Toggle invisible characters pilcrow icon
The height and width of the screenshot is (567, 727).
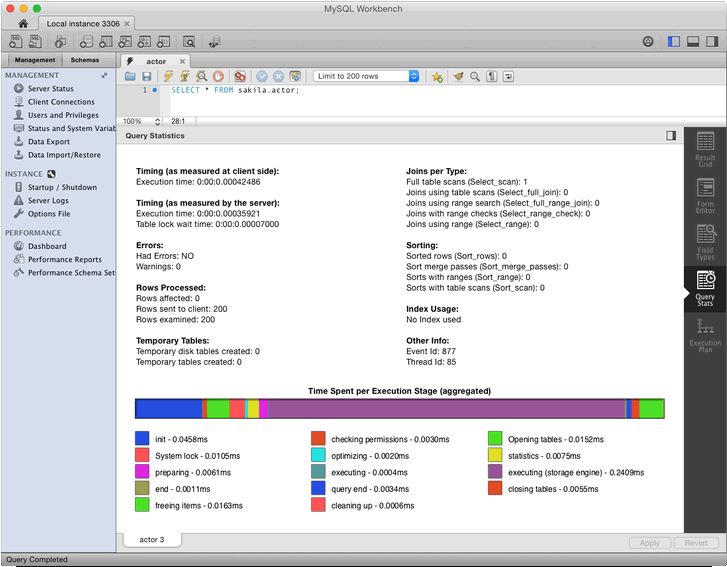[492, 76]
